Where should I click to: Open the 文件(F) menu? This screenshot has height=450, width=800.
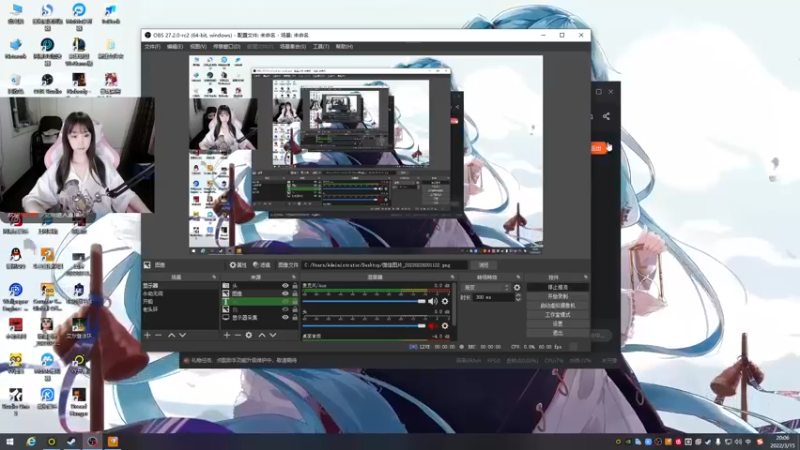pyautogui.click(x=152, y=46)
